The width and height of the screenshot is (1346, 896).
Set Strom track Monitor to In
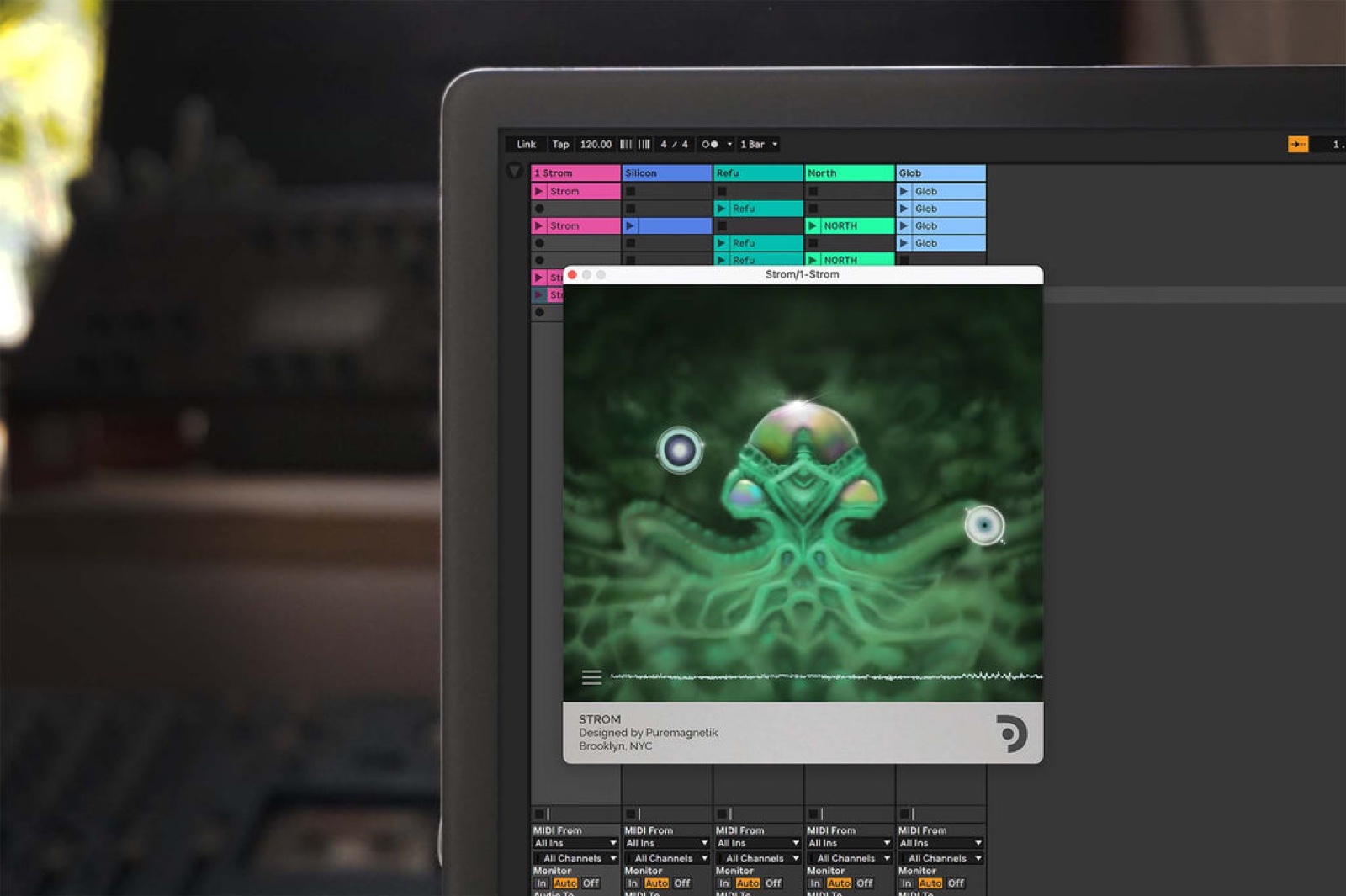pos(542,883)
